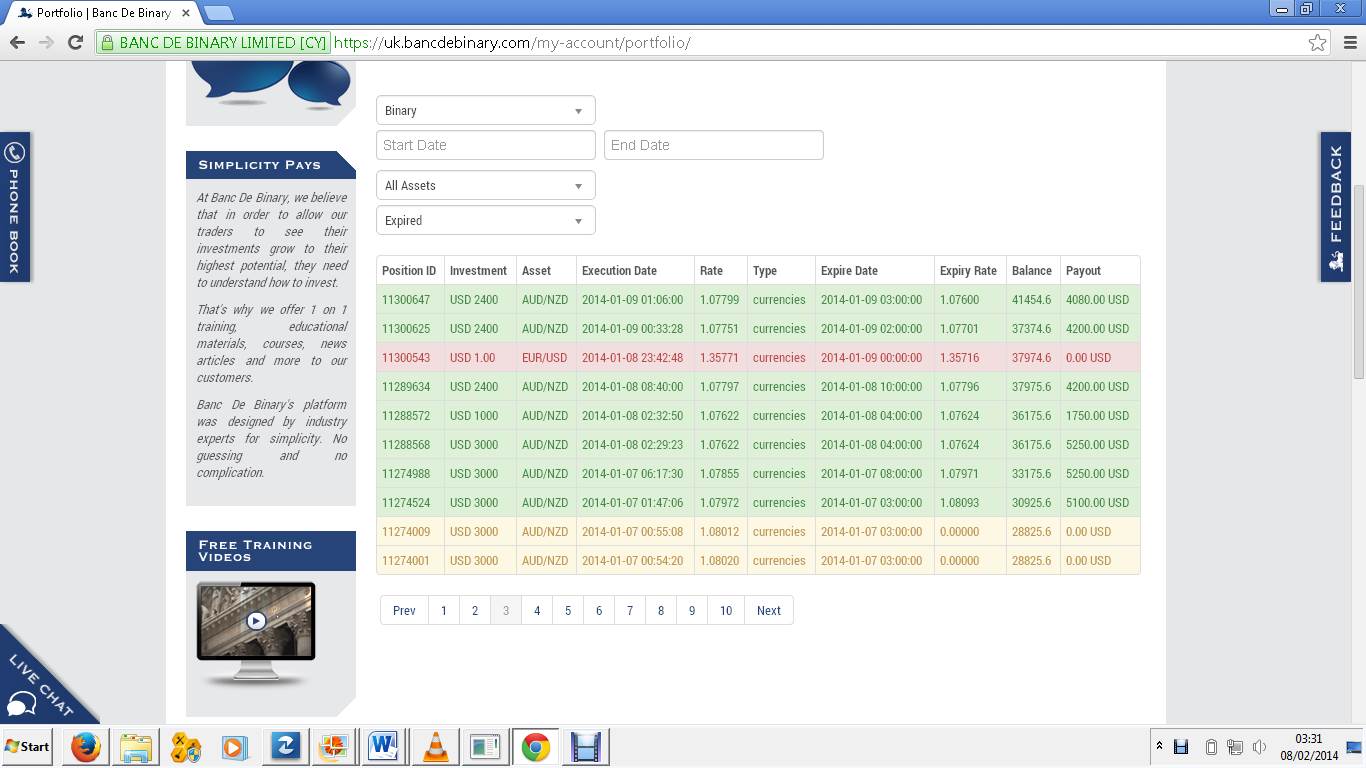Click the Expiry Rate column header
Image resolution: width=1366 pixels, height=768 pixels.
pos(968,270)
